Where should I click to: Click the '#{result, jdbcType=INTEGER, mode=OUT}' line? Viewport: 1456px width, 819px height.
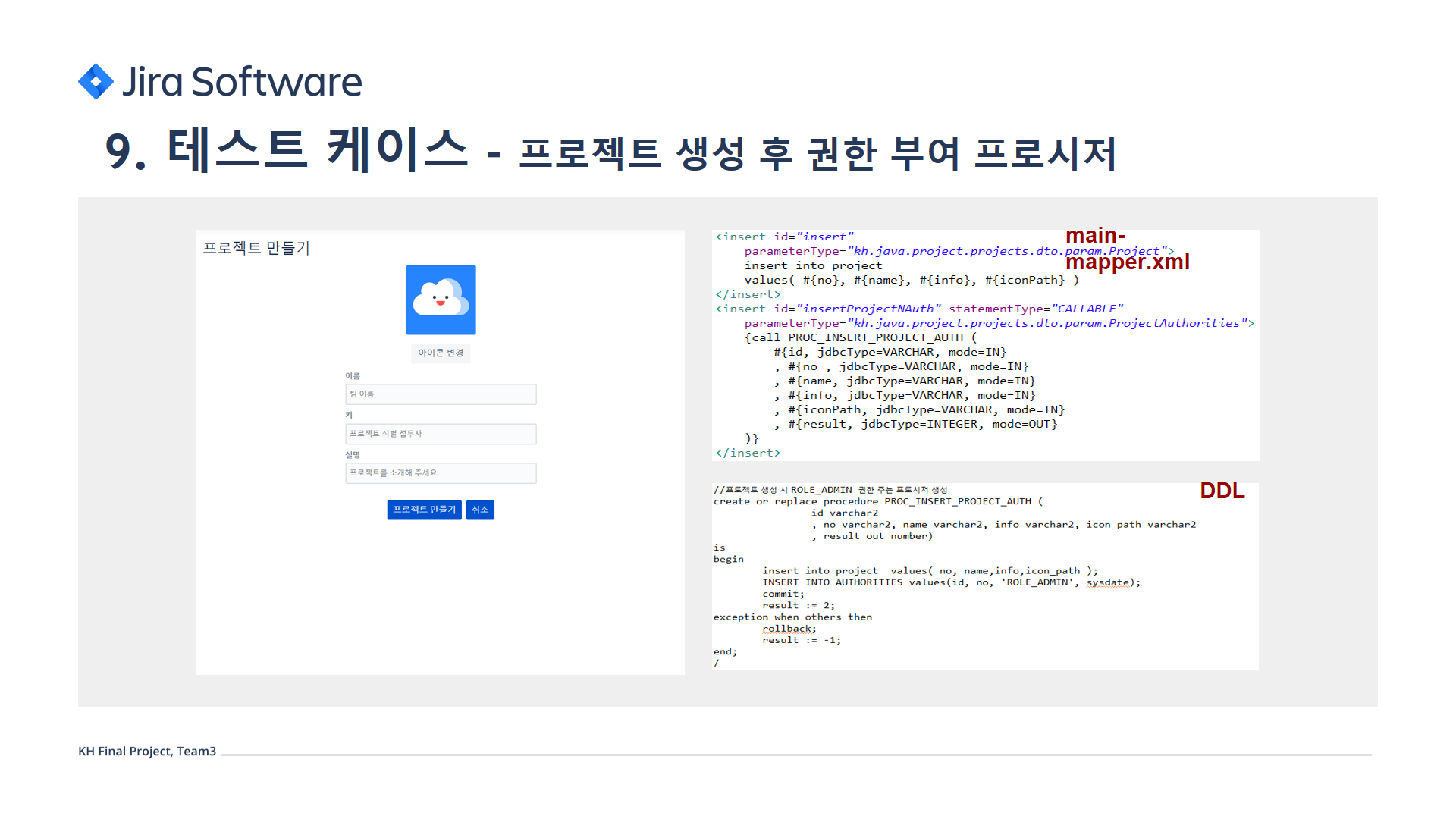click(915, 424)
